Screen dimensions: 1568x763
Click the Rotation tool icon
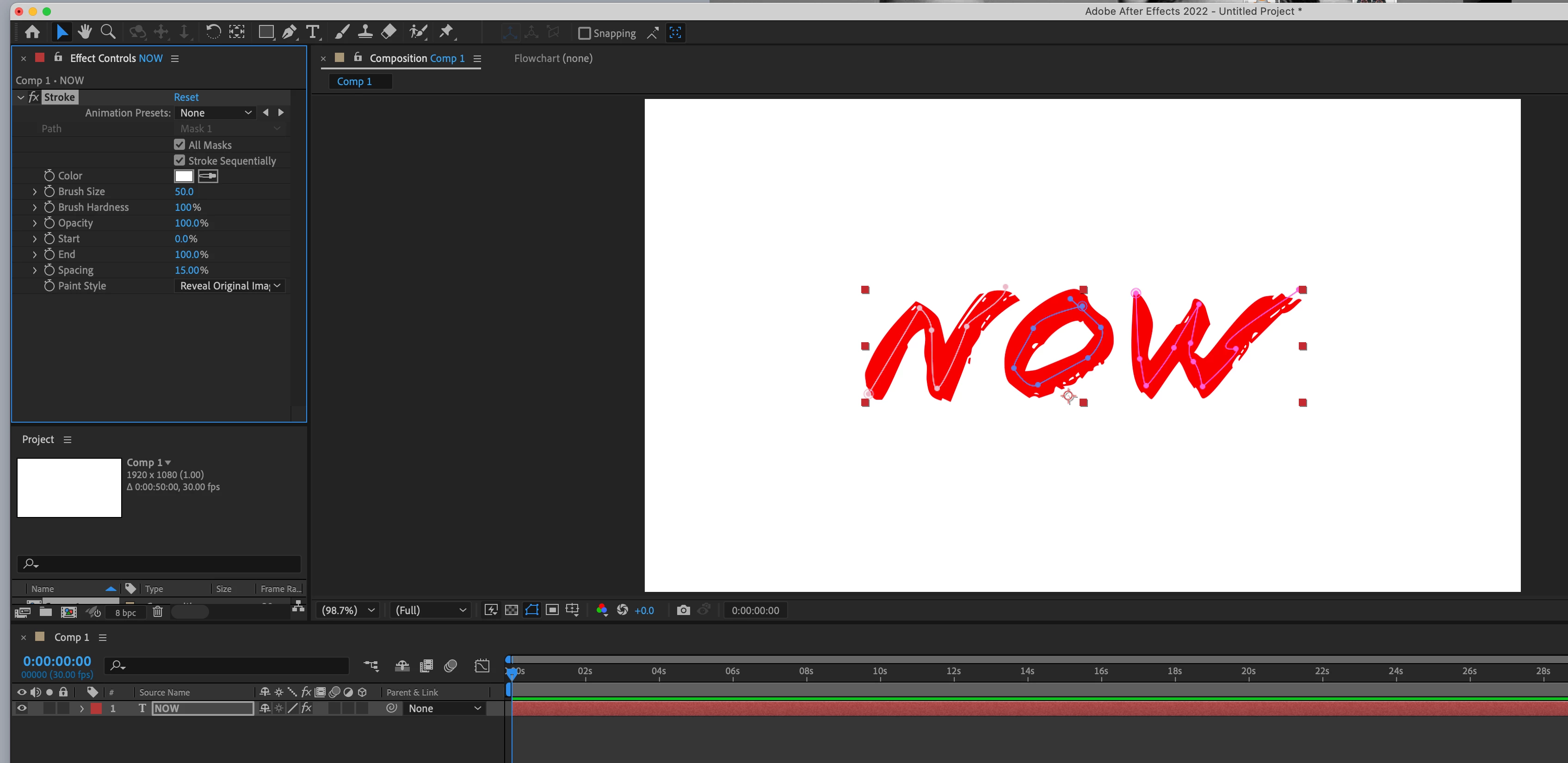[212, 31]
